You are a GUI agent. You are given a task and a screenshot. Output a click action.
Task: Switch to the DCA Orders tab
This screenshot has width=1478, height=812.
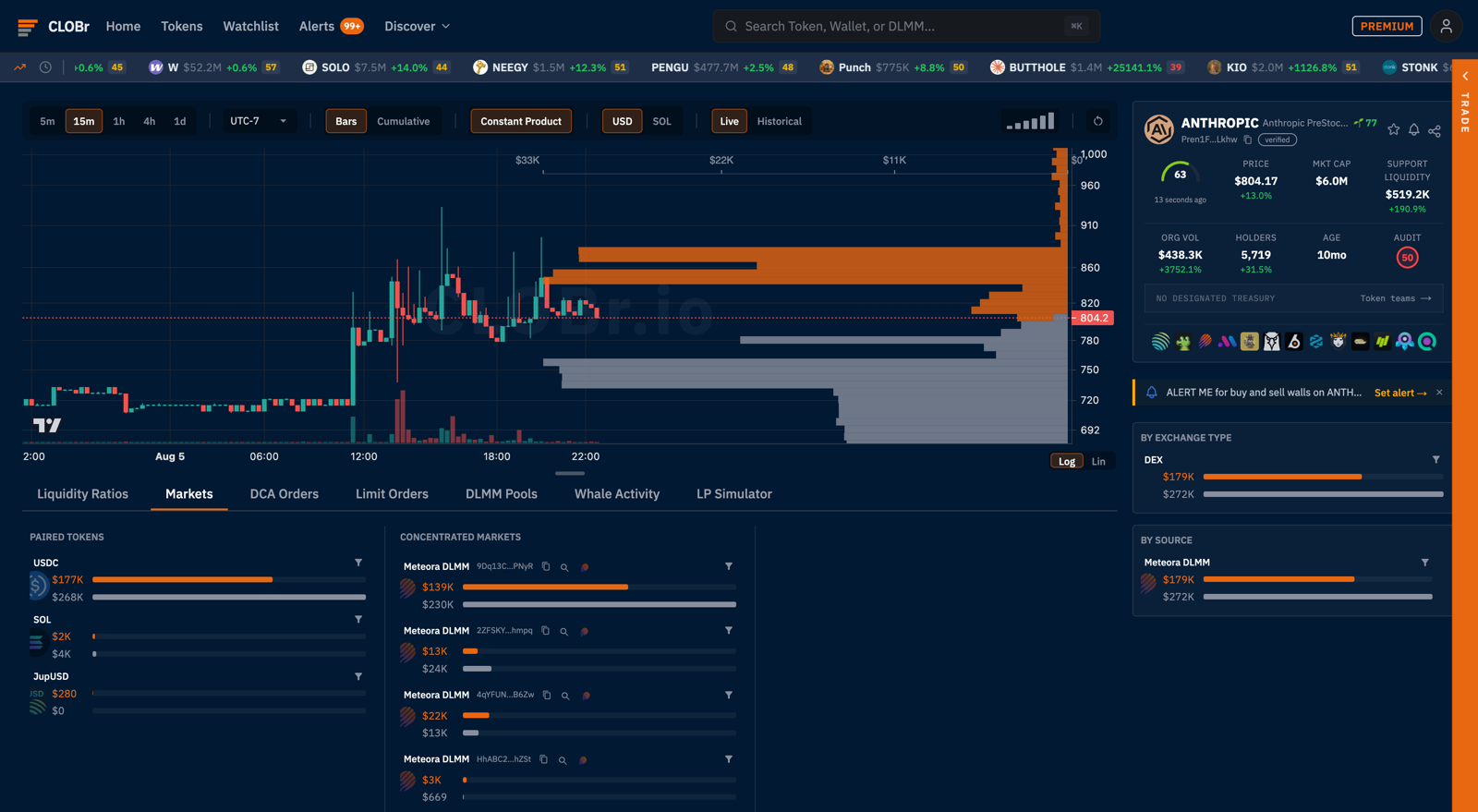(x=285, y=494)
